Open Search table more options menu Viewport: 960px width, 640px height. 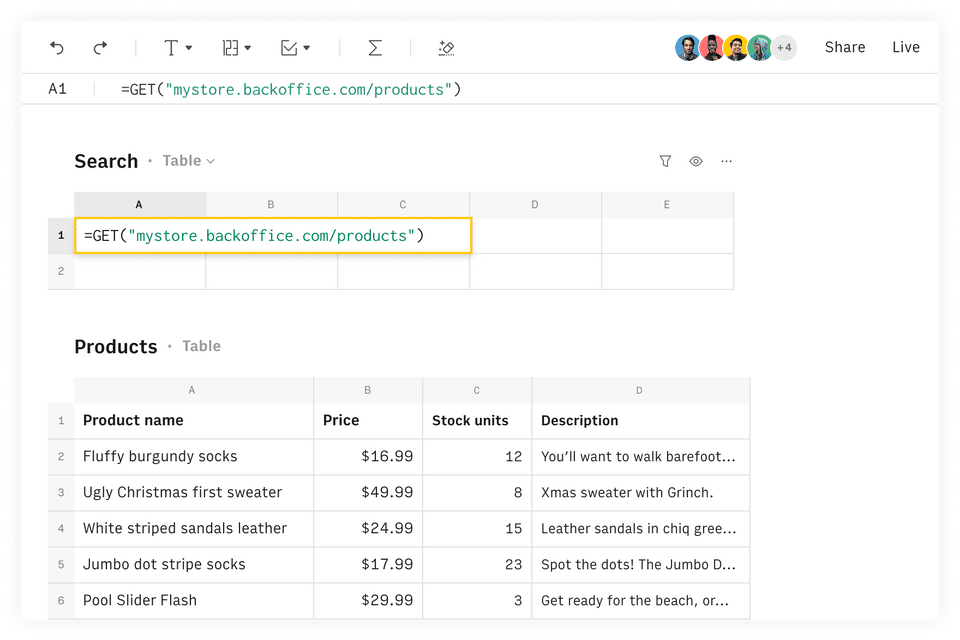pyautogui.click(x=727, y=161)
